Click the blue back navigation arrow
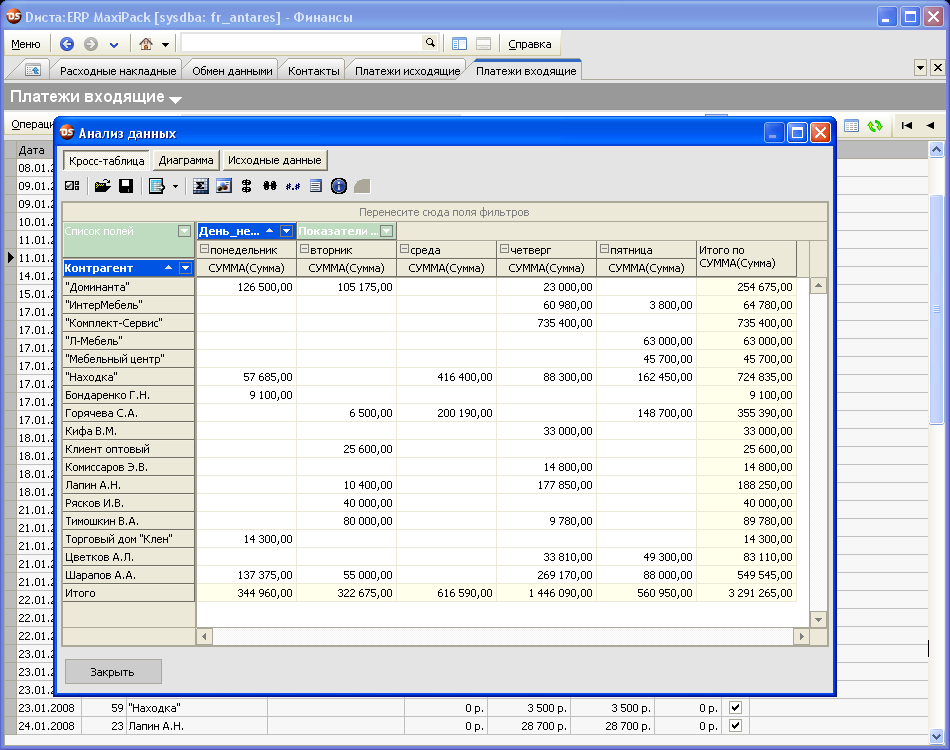 coord(67,44)
